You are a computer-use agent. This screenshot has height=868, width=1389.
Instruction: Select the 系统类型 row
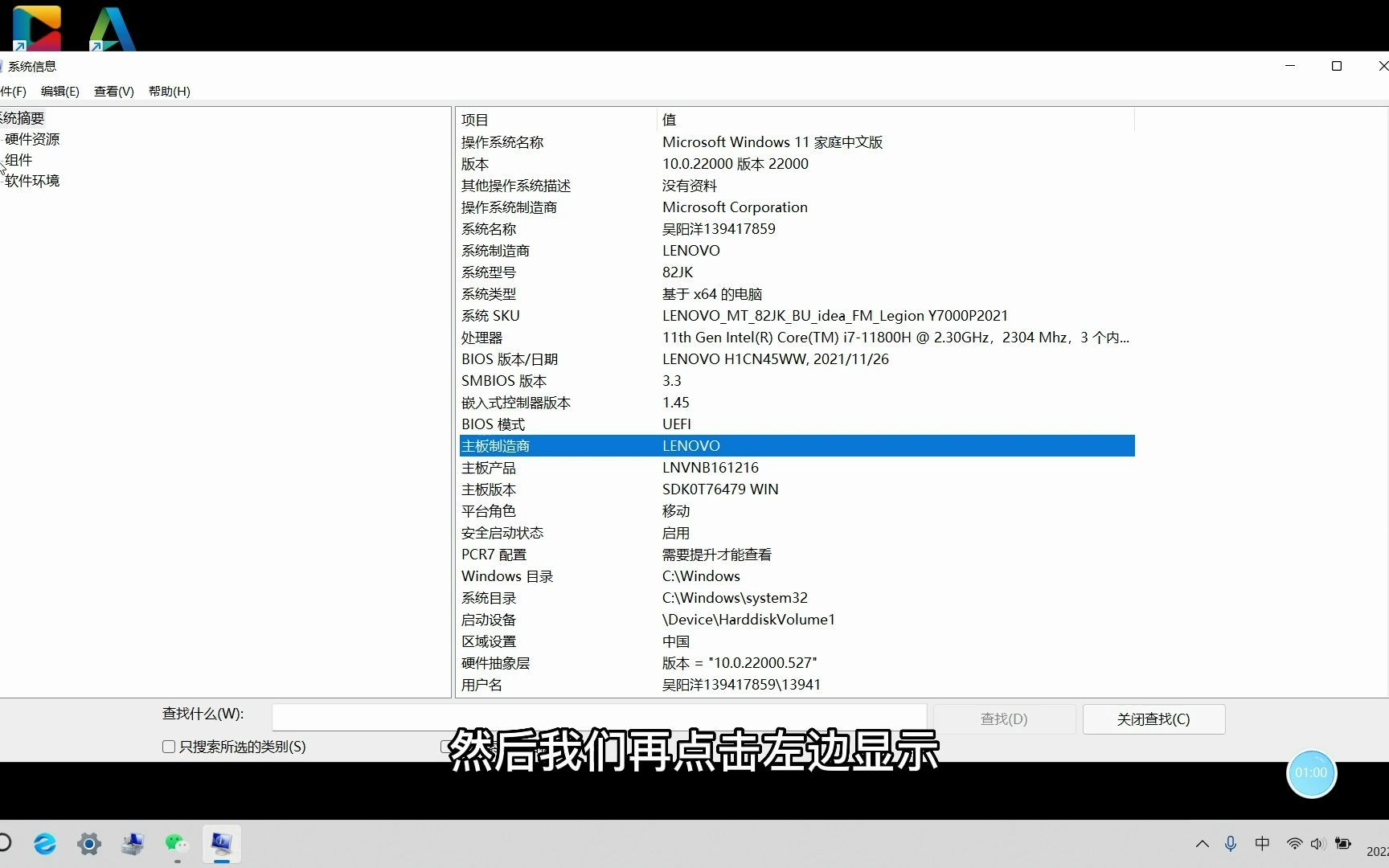tap(797, 294)
